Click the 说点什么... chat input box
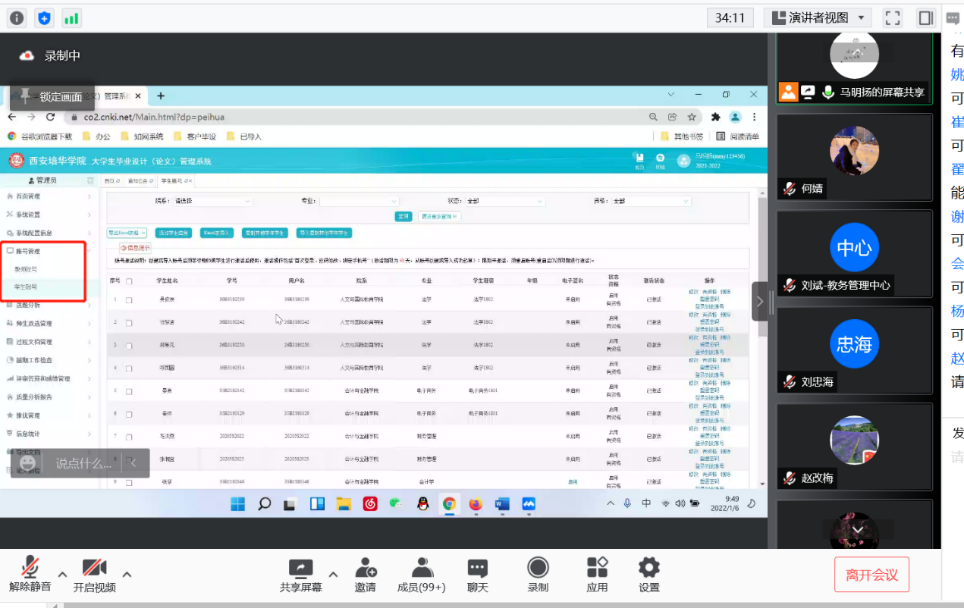964x608 pixels. pos(83,463)
